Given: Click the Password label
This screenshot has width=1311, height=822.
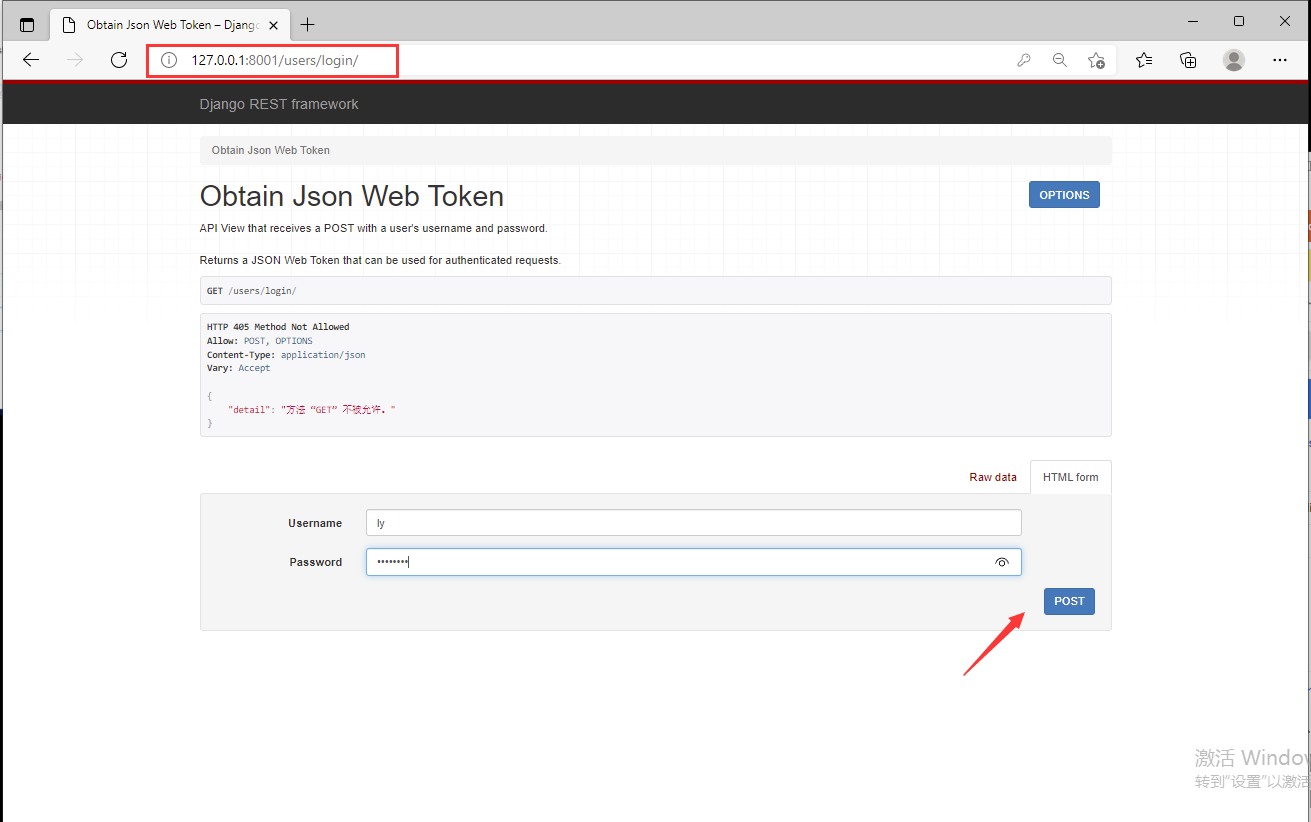Looking at the screenshot, I should click(316, 562).
